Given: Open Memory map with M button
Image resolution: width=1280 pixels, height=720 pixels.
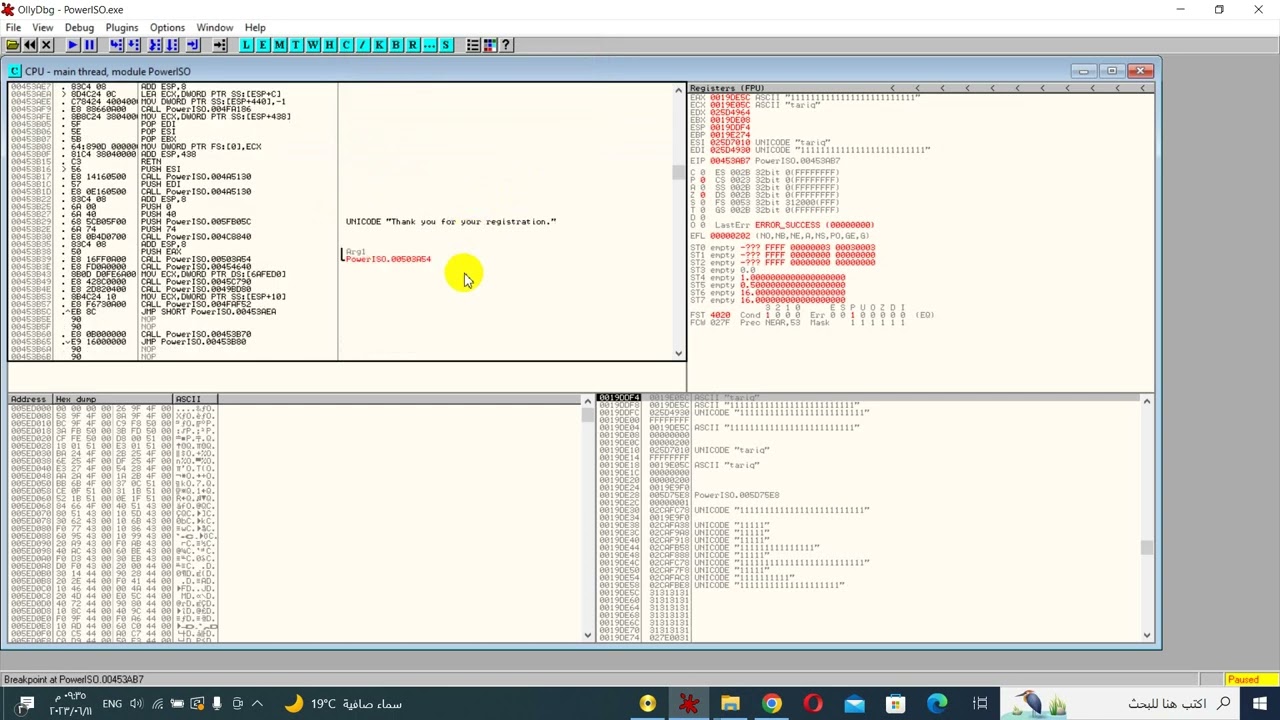Looking at the screenshot, I should tap(279, 45).
